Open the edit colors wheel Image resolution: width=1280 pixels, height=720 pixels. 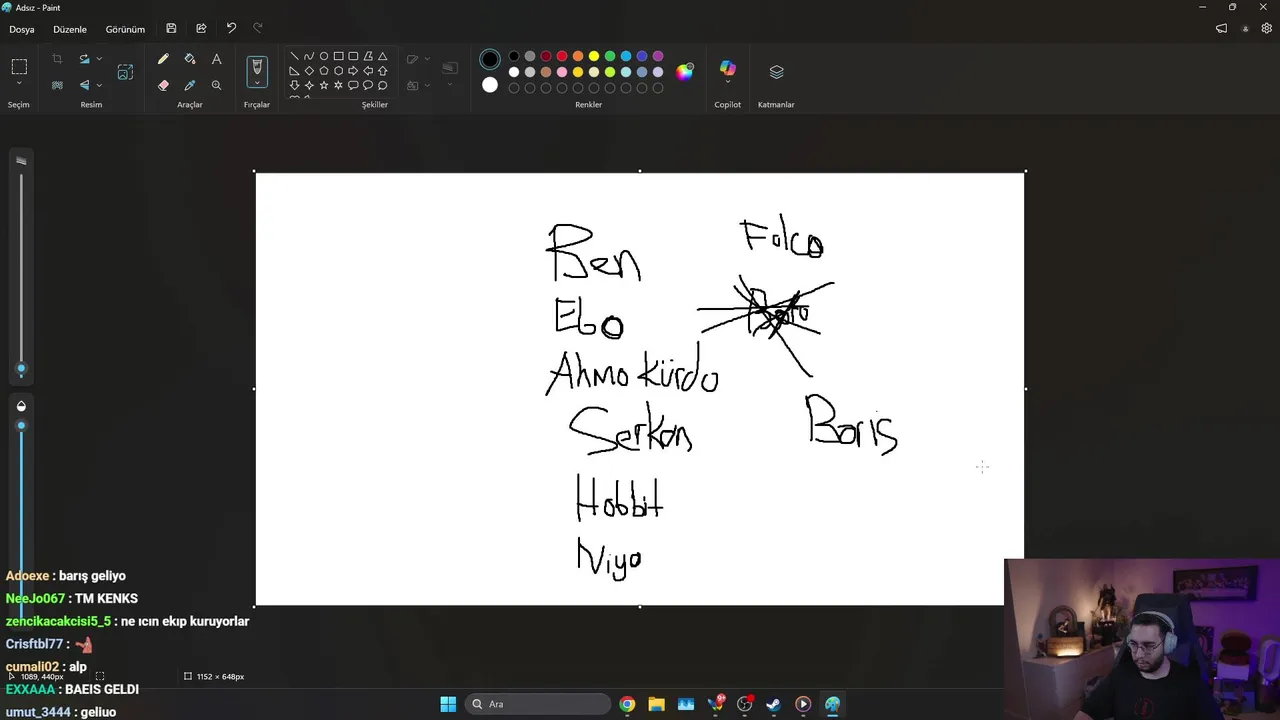684,71
